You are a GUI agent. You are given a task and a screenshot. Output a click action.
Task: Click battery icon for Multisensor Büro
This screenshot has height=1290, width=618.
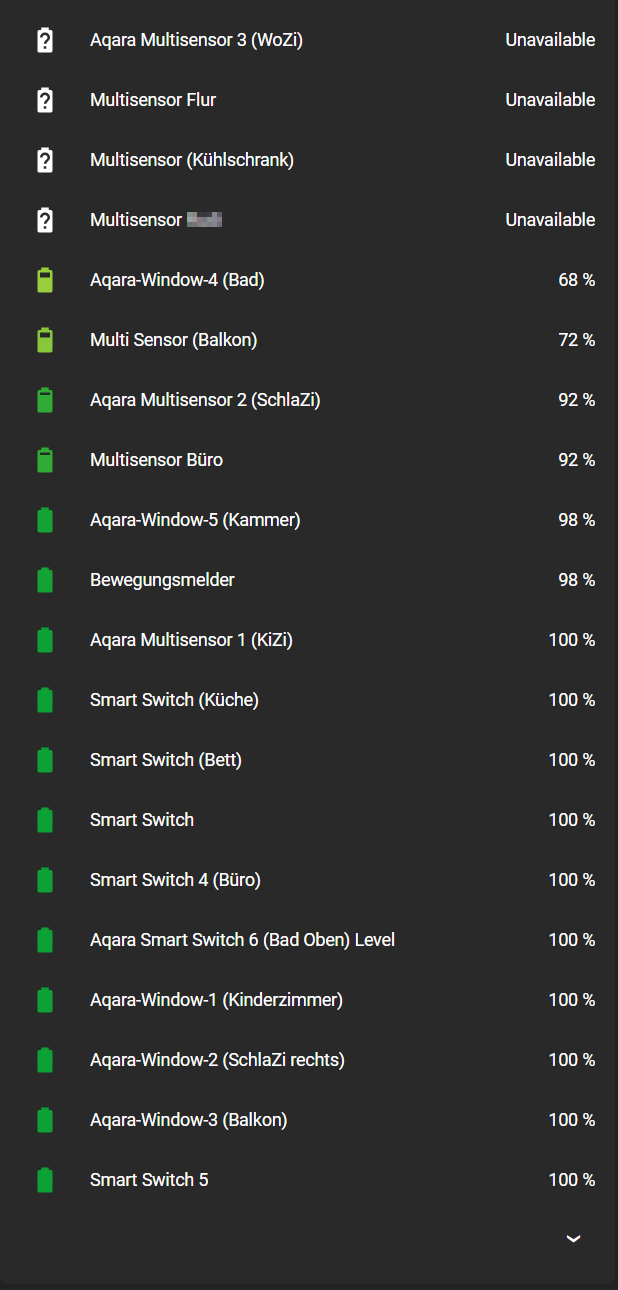(x=45, y=460)
